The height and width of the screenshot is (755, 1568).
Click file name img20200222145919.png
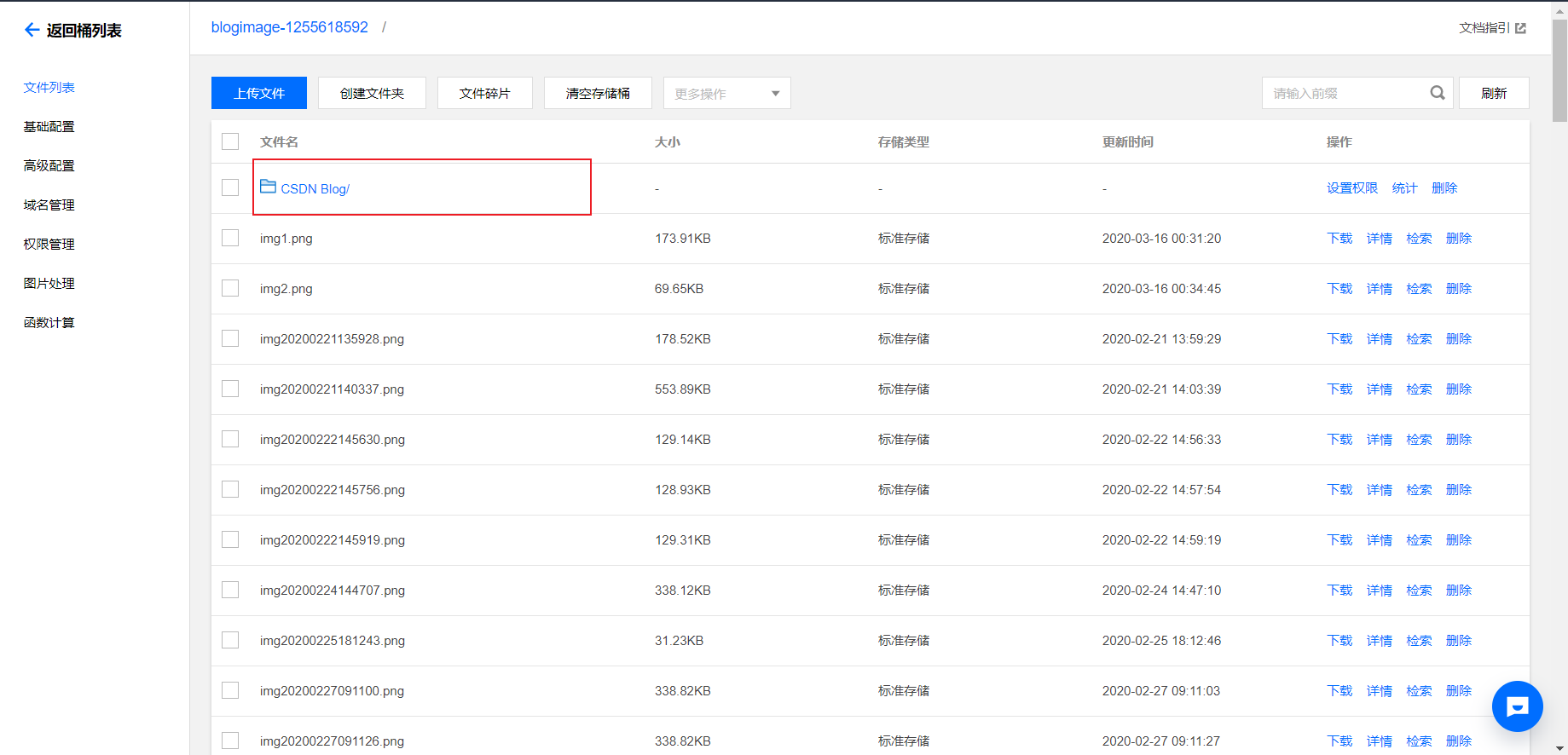tap(333, 539)
